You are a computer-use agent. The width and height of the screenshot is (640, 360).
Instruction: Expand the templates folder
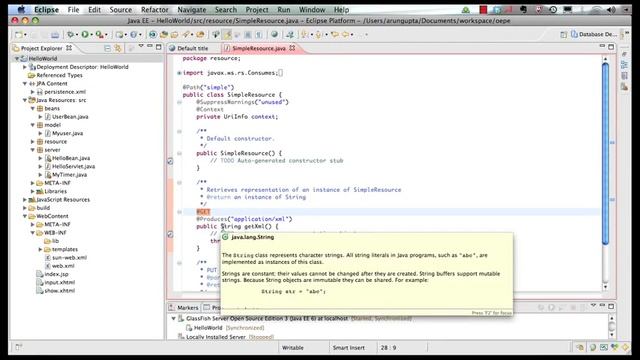[x=40, y=249]
